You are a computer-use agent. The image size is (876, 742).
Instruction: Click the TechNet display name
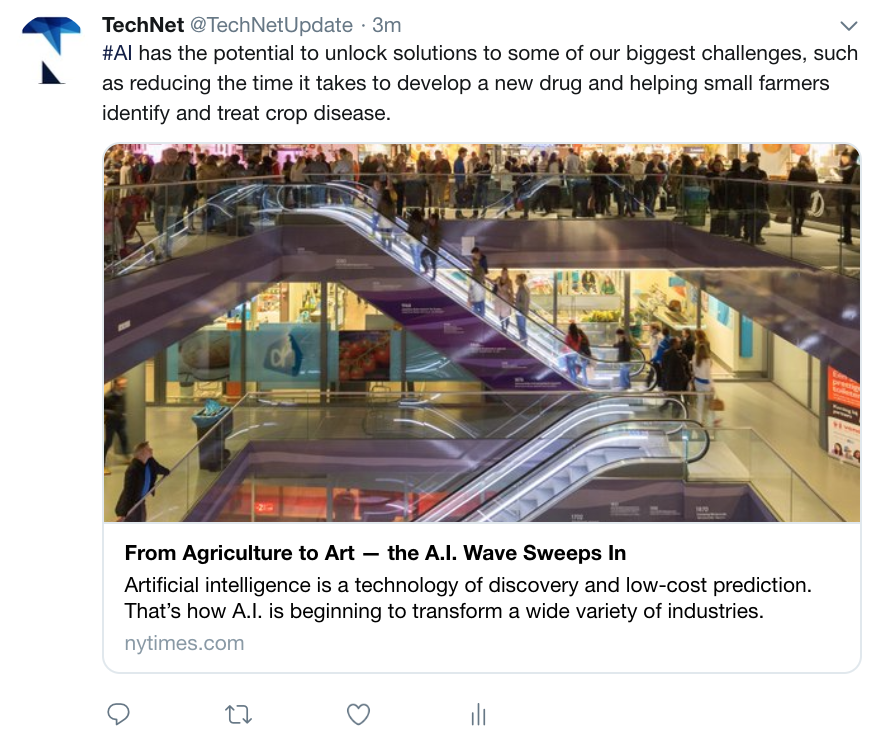tap(143, 25)
